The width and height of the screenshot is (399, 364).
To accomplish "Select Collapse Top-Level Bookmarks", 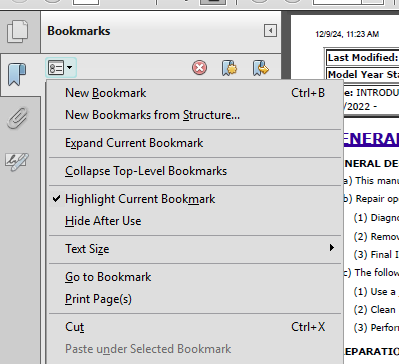I will coord(195,171).
